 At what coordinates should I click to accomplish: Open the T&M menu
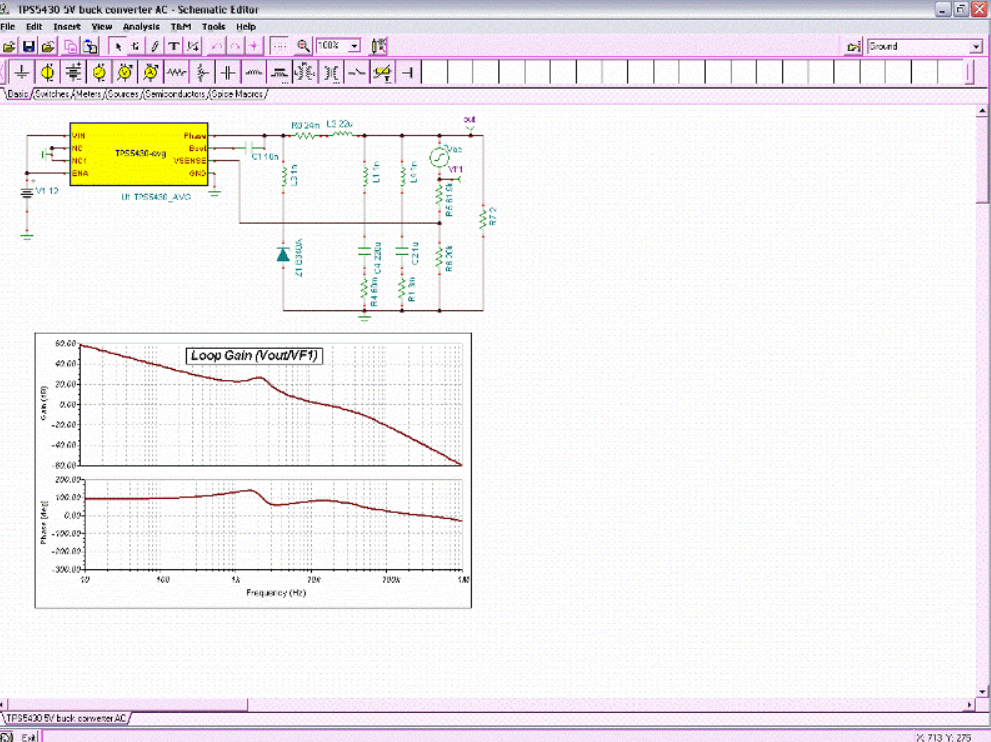point(181,27)
